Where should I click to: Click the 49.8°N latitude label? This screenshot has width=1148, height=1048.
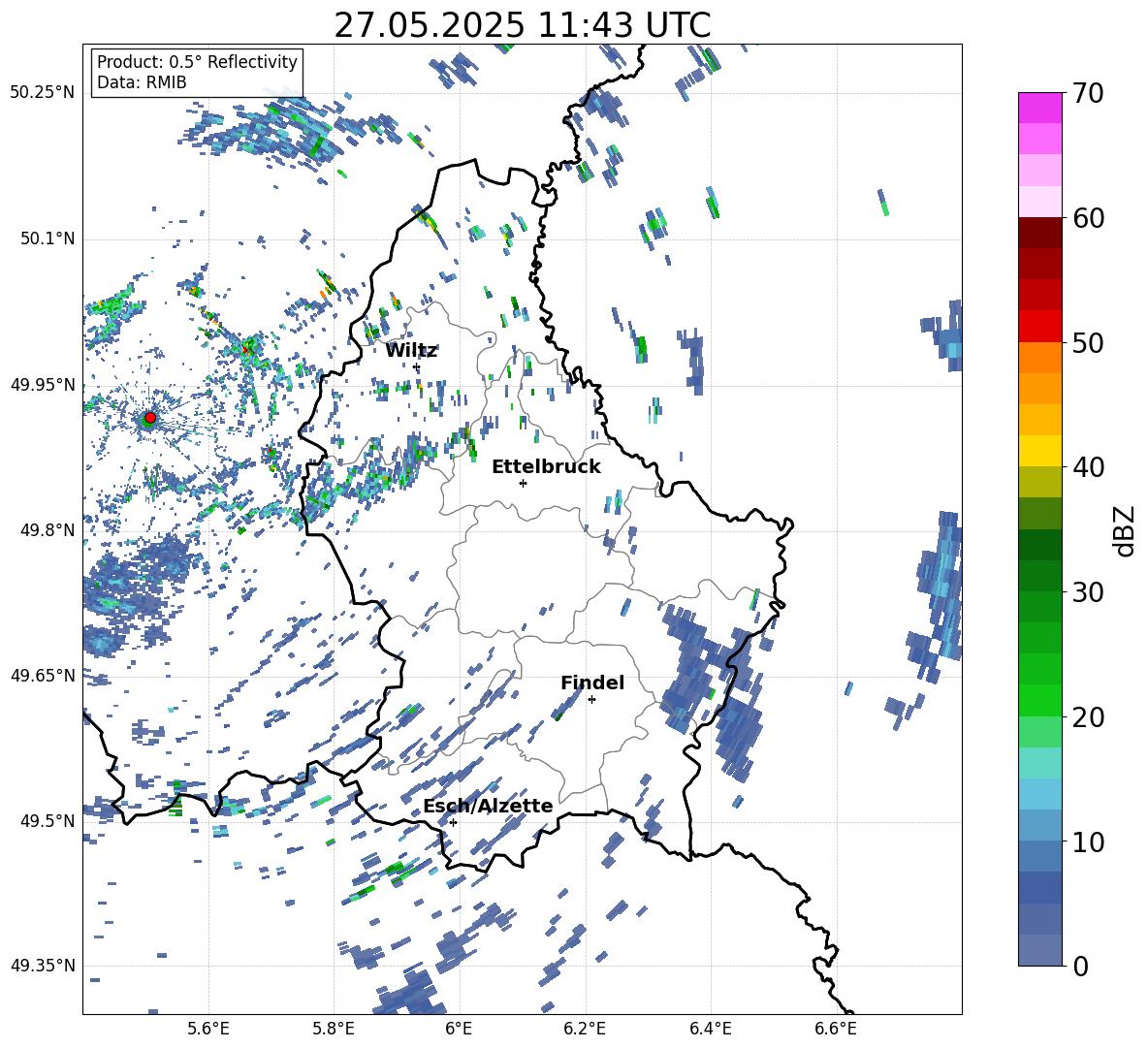(47, 530)
